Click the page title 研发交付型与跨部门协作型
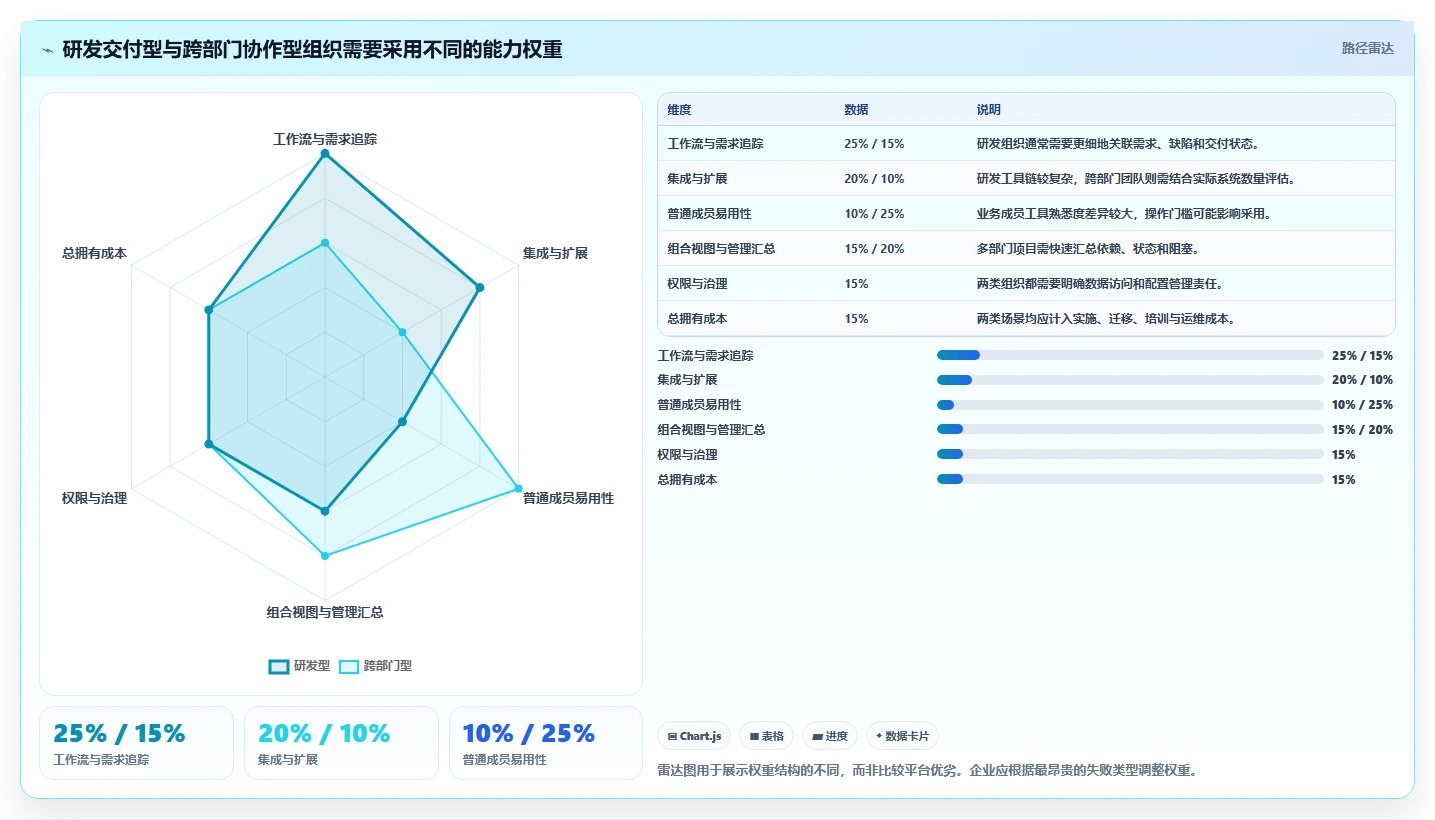This screenshot has height=820, width=1435. [x=312, y=49]
